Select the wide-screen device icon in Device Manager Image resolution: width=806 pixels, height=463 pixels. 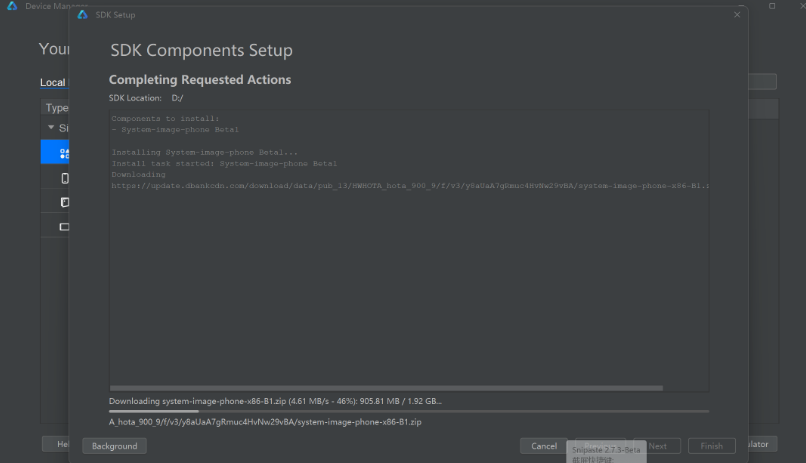click(x=64, y=227)
